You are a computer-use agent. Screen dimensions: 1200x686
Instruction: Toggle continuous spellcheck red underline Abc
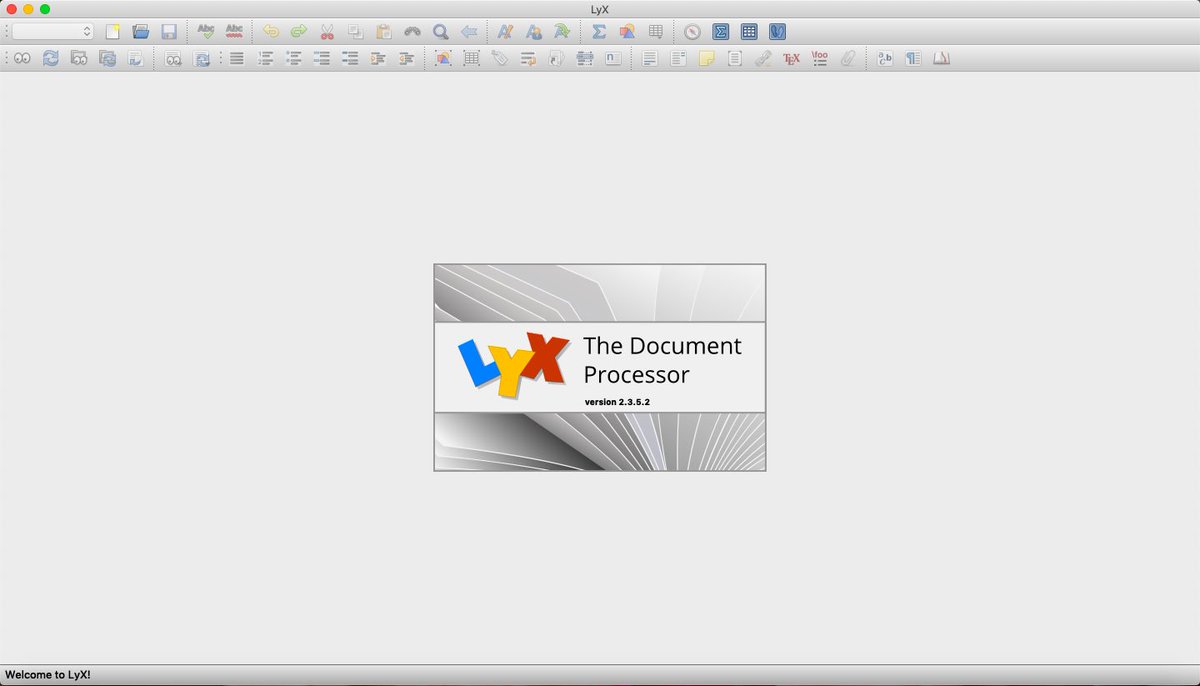234,32
